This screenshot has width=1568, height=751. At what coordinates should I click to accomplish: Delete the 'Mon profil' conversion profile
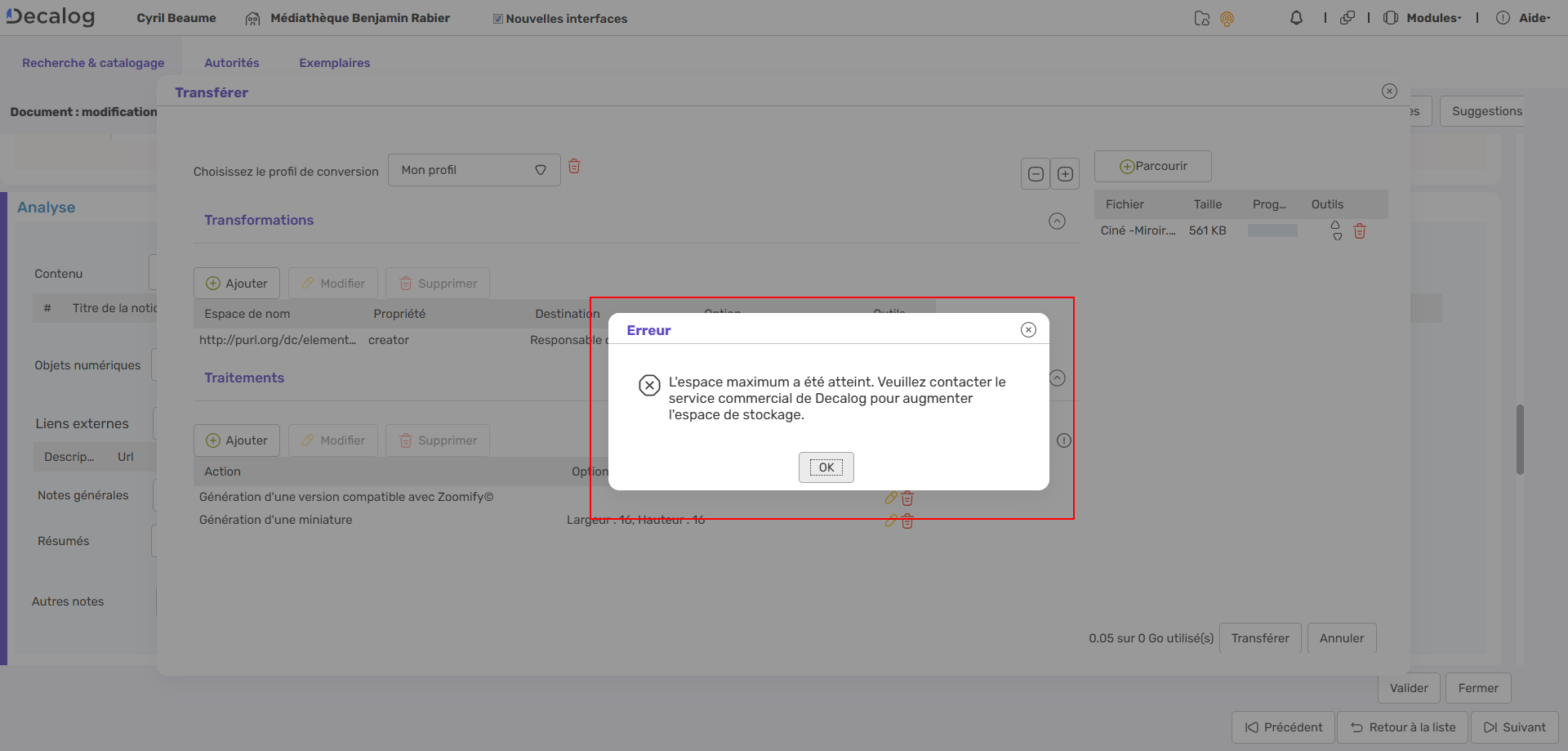tap(574, 167)
